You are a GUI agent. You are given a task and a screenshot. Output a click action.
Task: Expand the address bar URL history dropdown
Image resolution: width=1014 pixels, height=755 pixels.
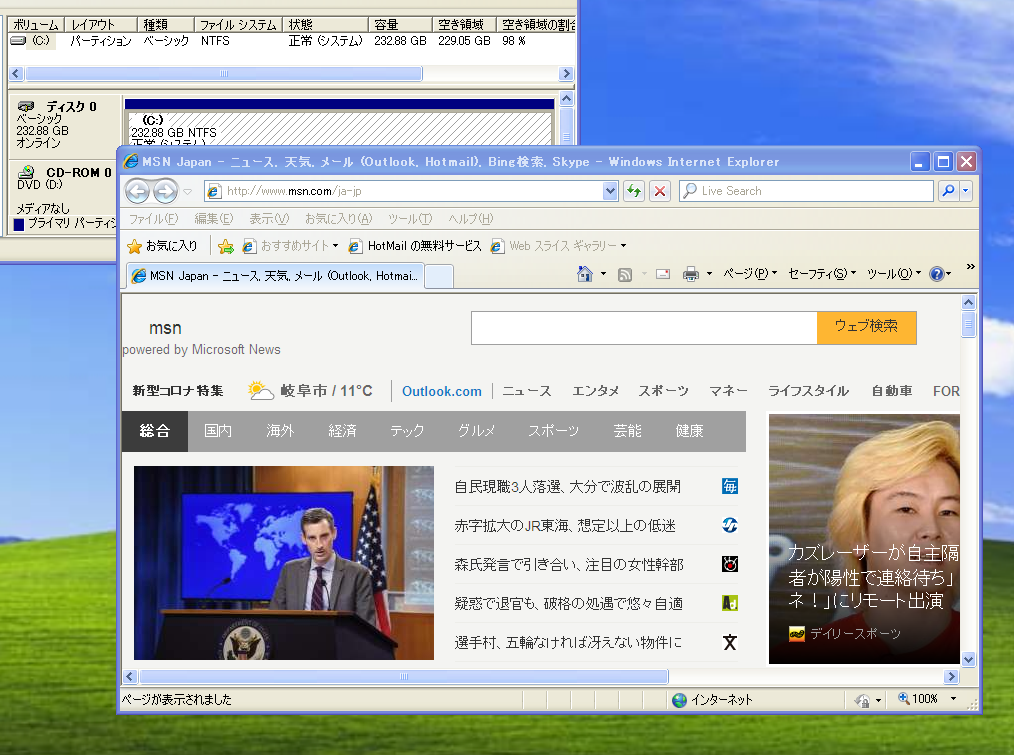click(609, 191)
